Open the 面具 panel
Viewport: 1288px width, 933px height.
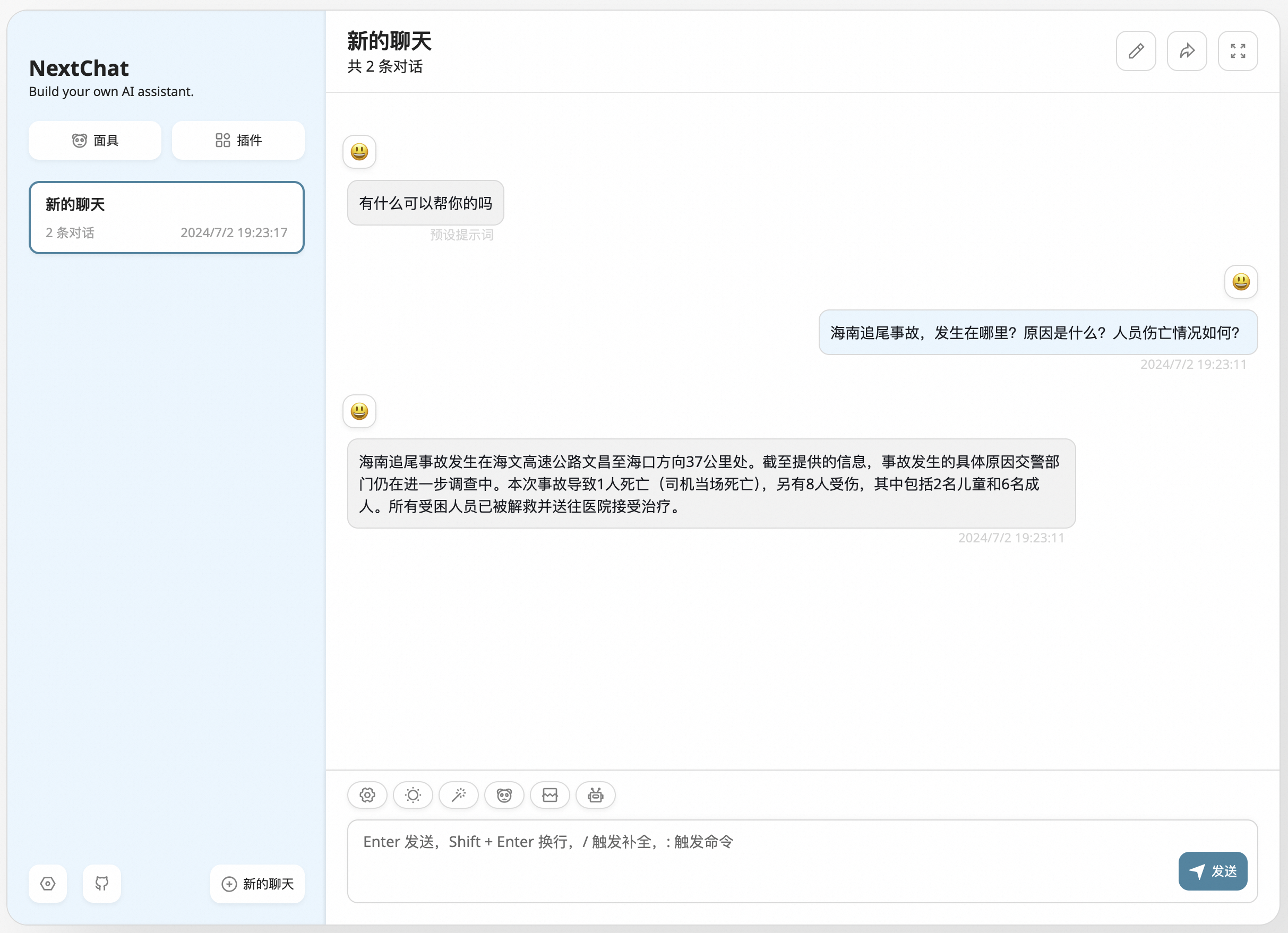pos(95,140)
